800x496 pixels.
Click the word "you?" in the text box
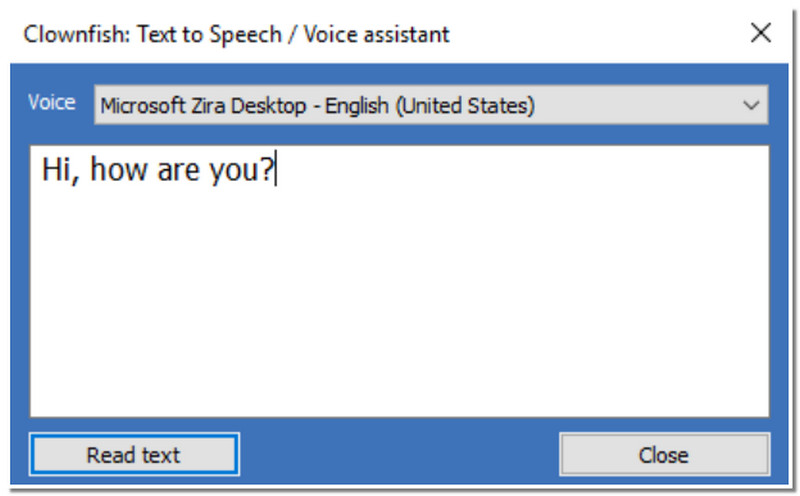click(244, 169)
